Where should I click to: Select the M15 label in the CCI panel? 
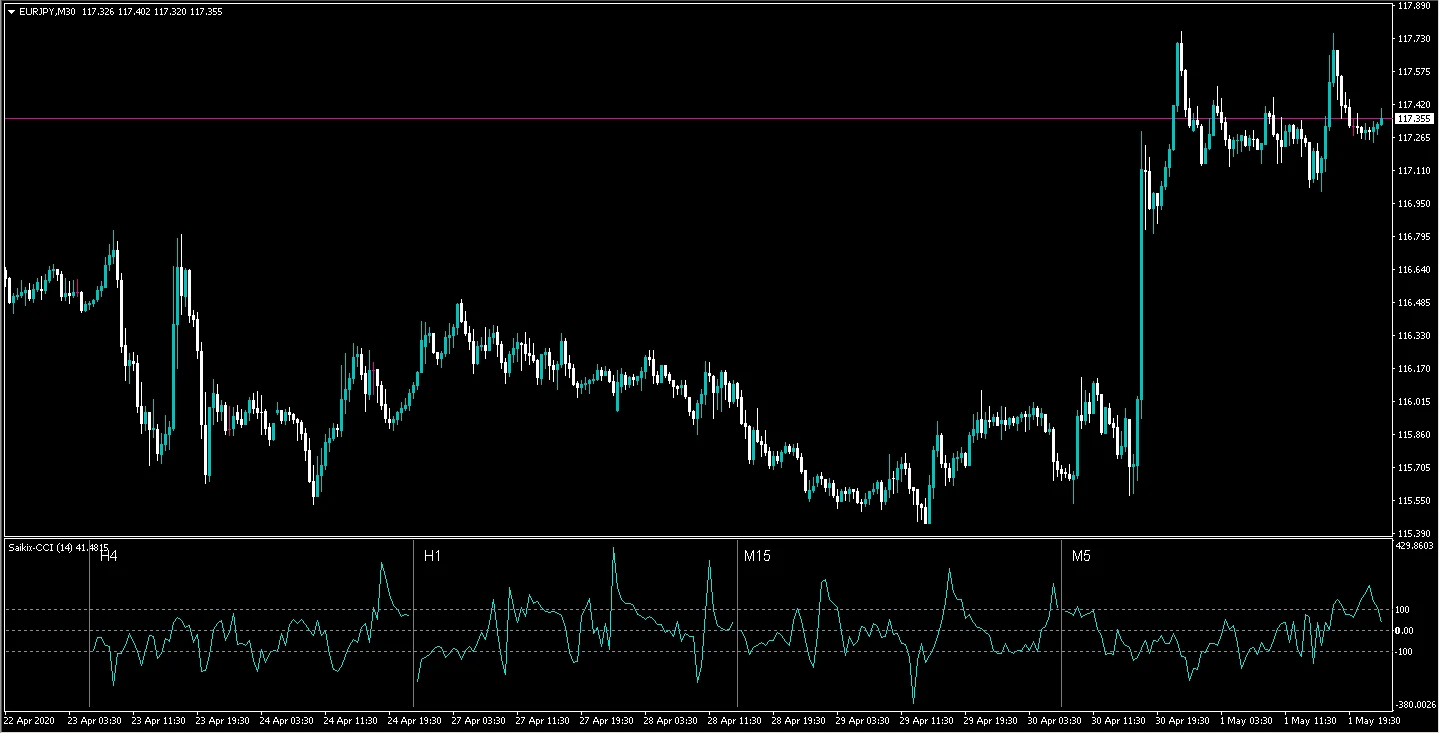(757, 556)
